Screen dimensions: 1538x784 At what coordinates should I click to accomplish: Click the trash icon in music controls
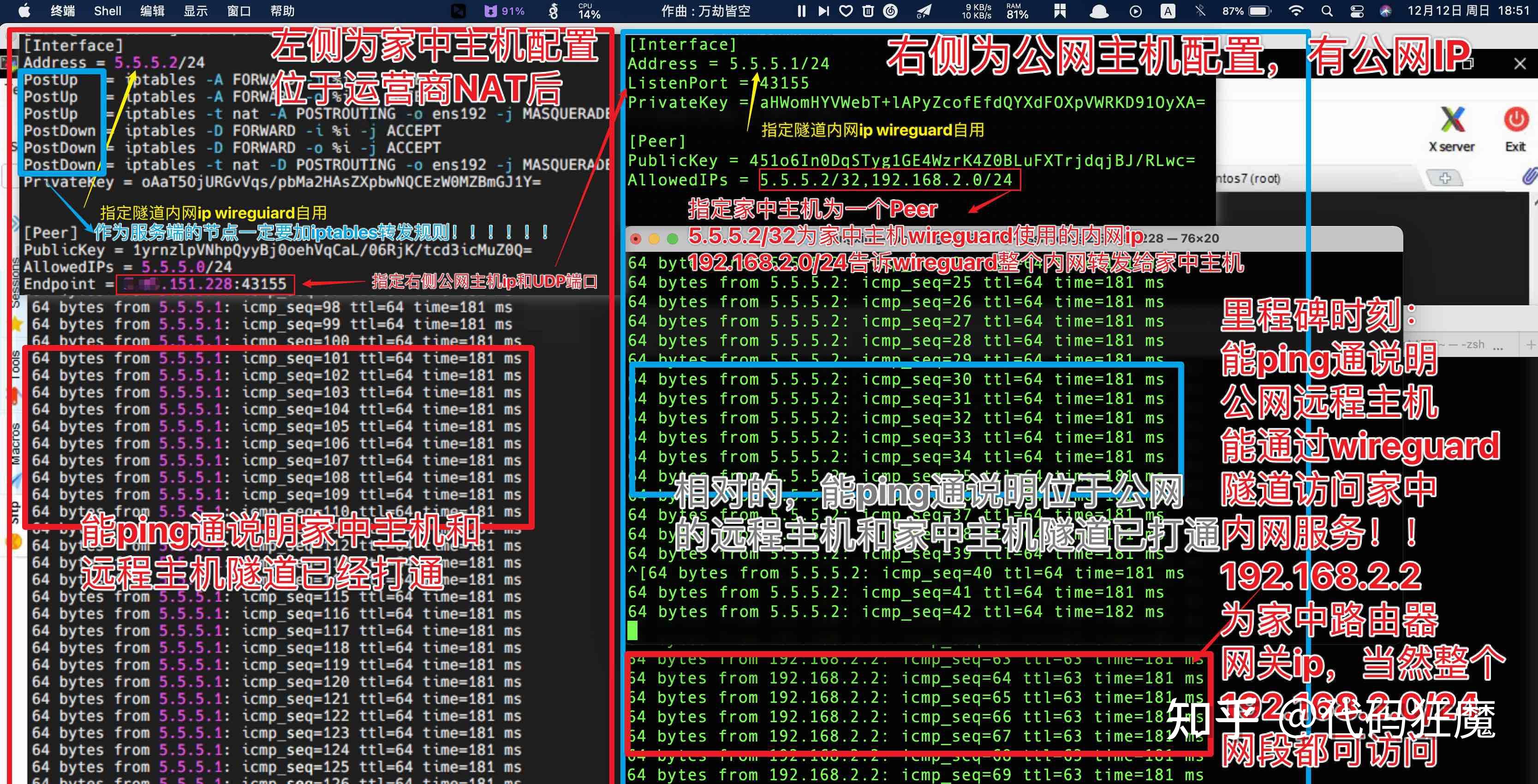868,11
